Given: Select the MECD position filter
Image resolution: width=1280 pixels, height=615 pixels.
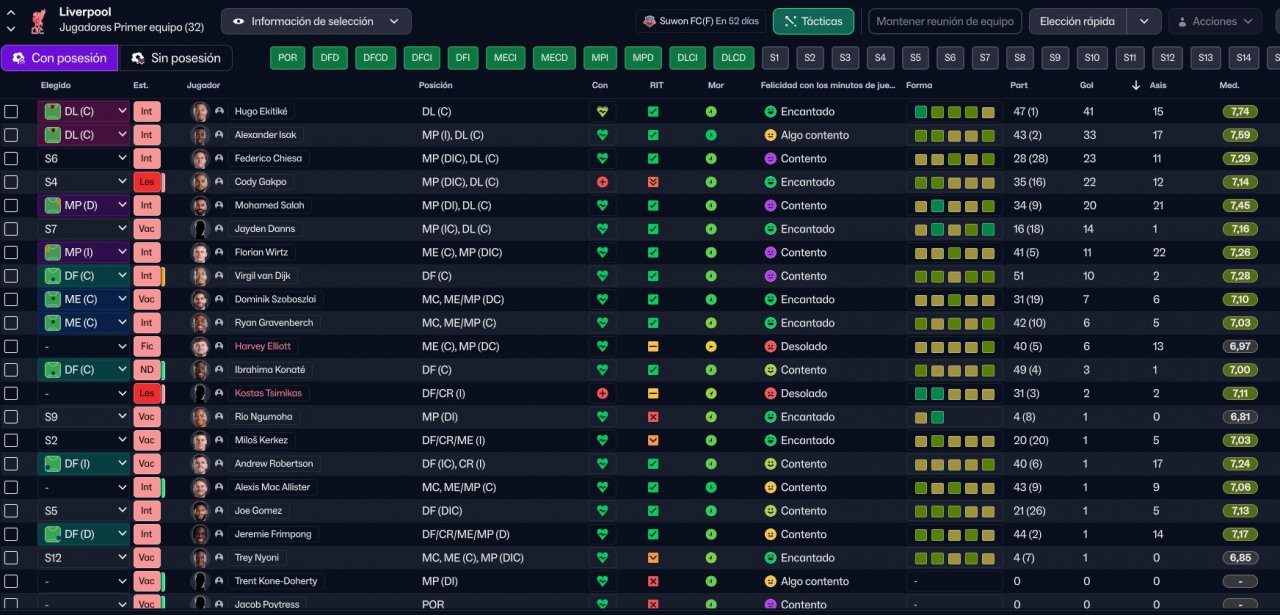Looking at the screenshot, I should pos(554,58).
